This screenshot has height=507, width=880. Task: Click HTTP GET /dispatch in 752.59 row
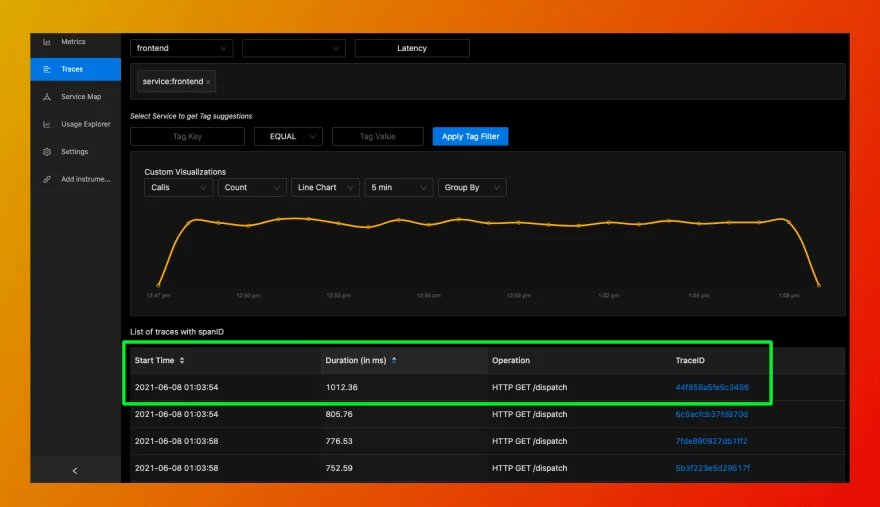(529, 468)
